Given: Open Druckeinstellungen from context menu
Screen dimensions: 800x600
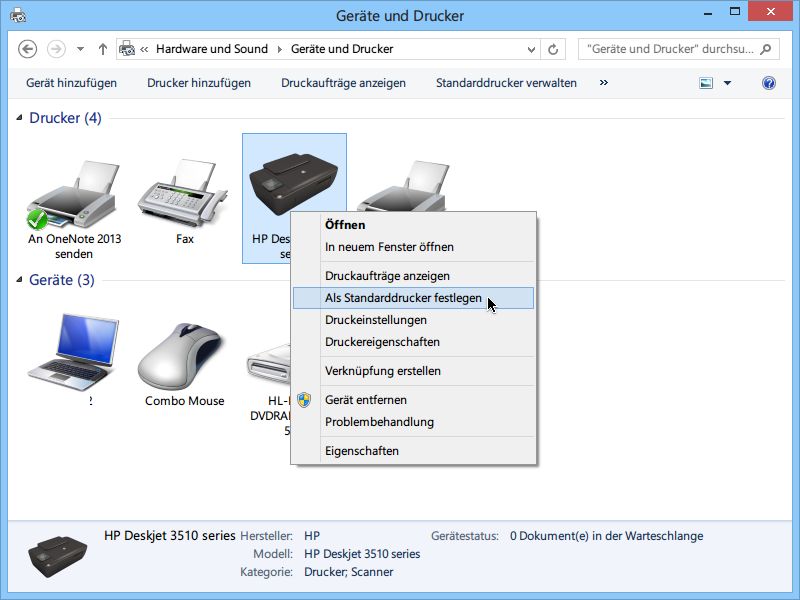Looking at the screenshot, I should point(413,320).
